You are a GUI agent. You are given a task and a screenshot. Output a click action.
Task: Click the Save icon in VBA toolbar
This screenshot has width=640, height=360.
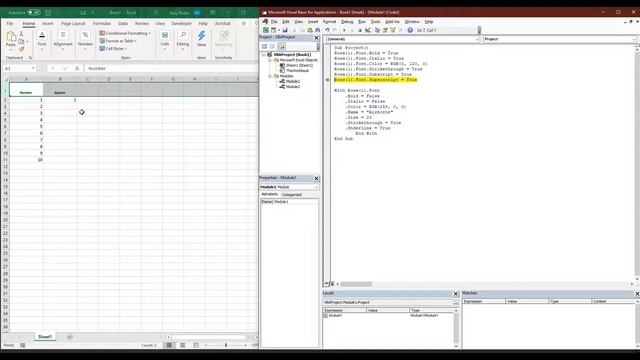point(285,30)
